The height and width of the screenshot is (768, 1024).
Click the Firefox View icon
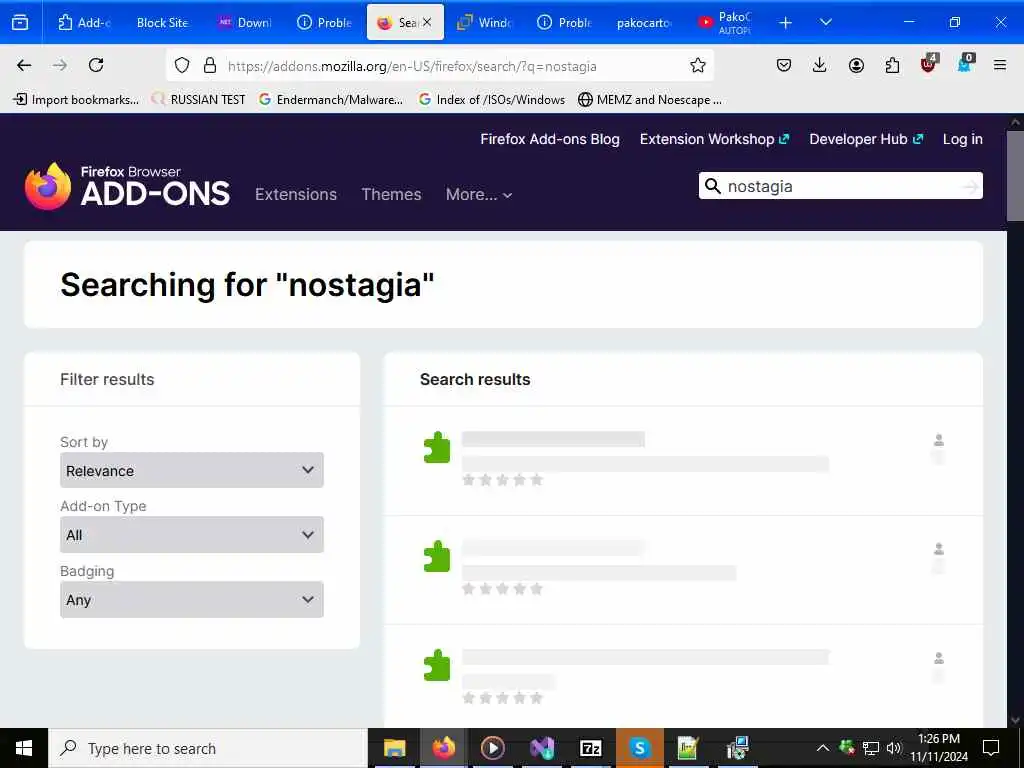(20, 22)
